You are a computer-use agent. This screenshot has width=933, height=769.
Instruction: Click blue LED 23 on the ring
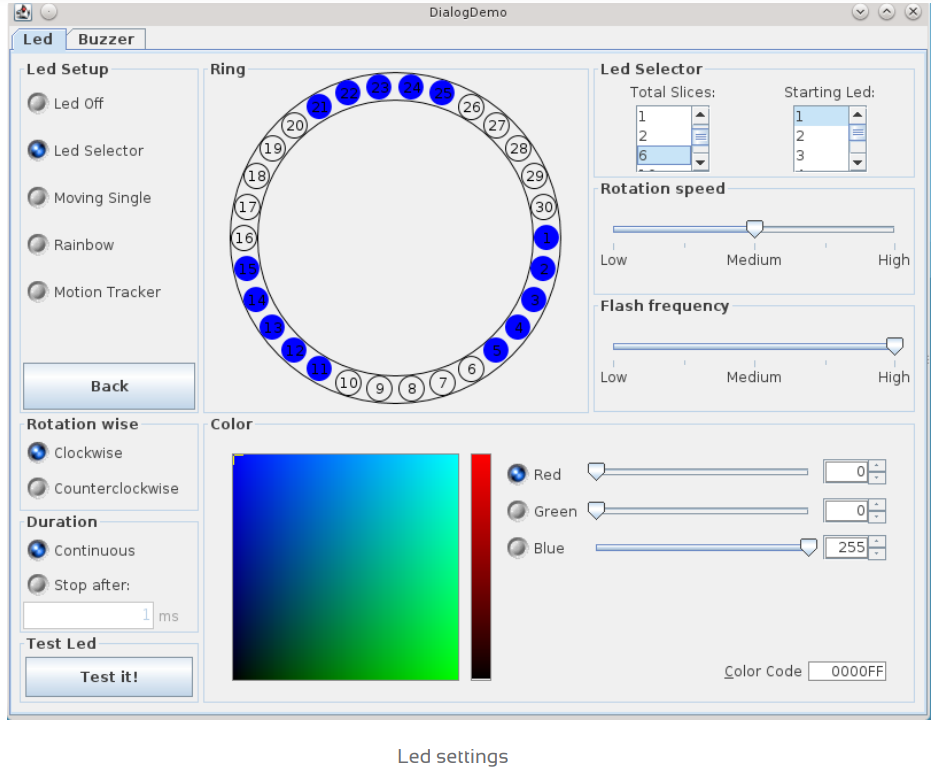pos(380,88)
